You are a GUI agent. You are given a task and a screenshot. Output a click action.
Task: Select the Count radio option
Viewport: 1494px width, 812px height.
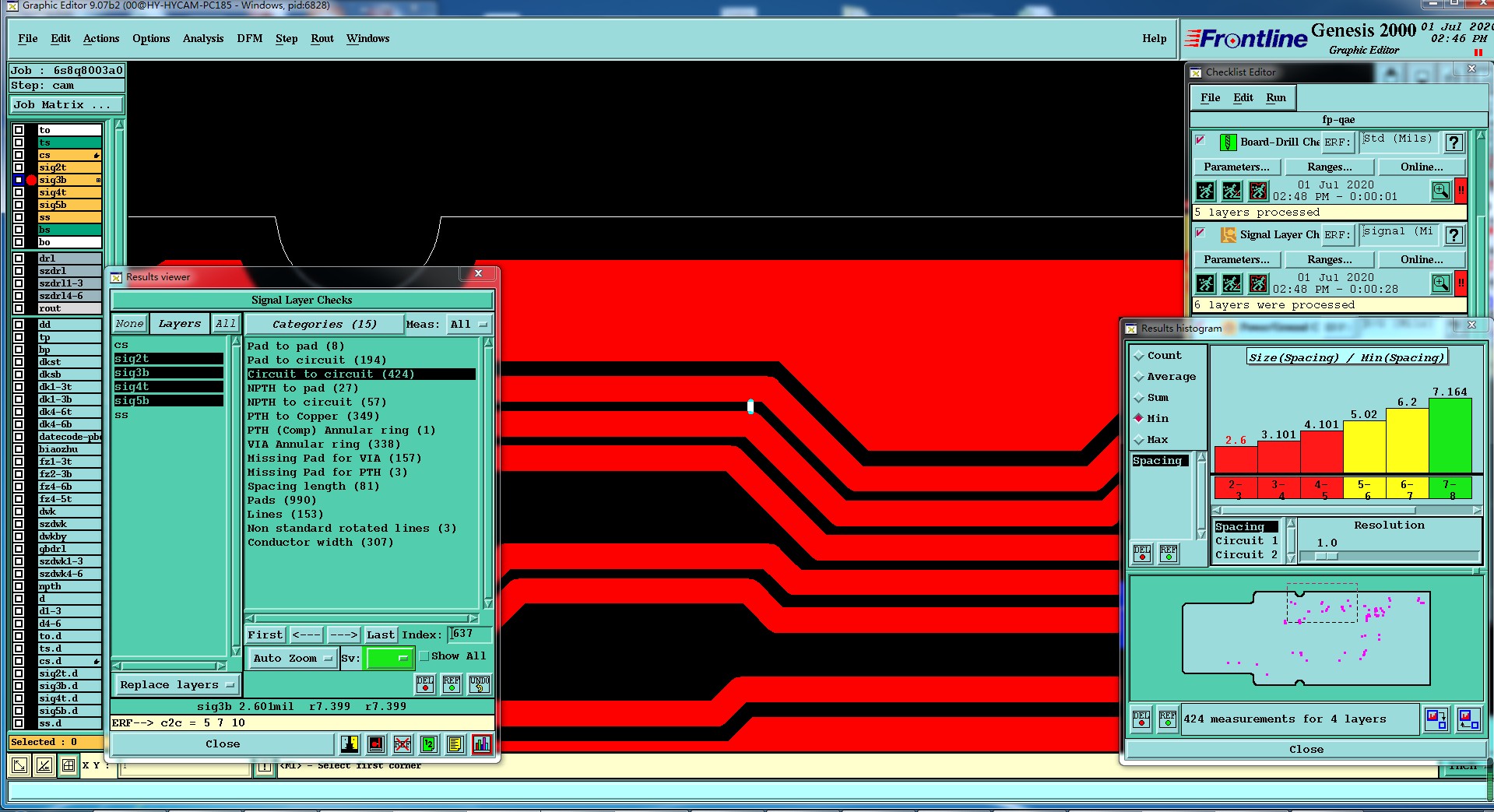1140,356
